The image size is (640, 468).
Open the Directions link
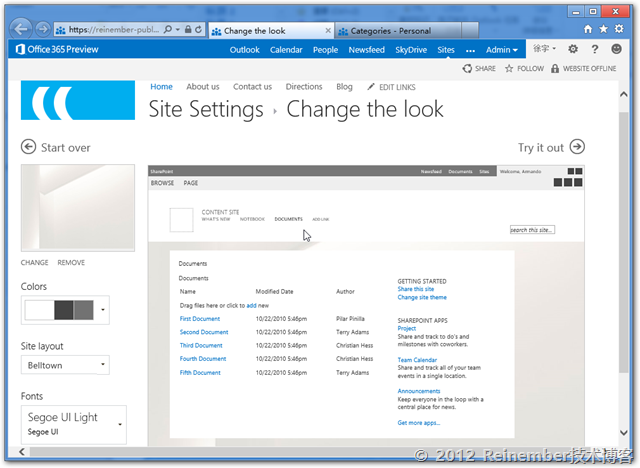coord(304,87)
